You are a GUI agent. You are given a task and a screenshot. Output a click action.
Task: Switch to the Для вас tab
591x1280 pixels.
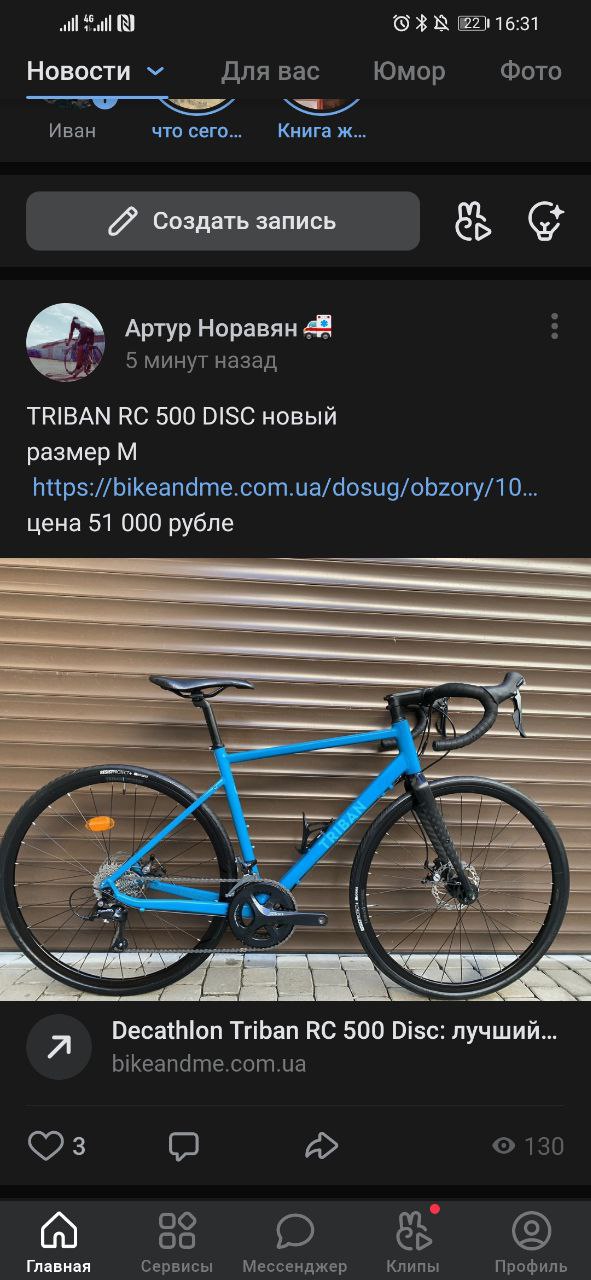[270, 71]
